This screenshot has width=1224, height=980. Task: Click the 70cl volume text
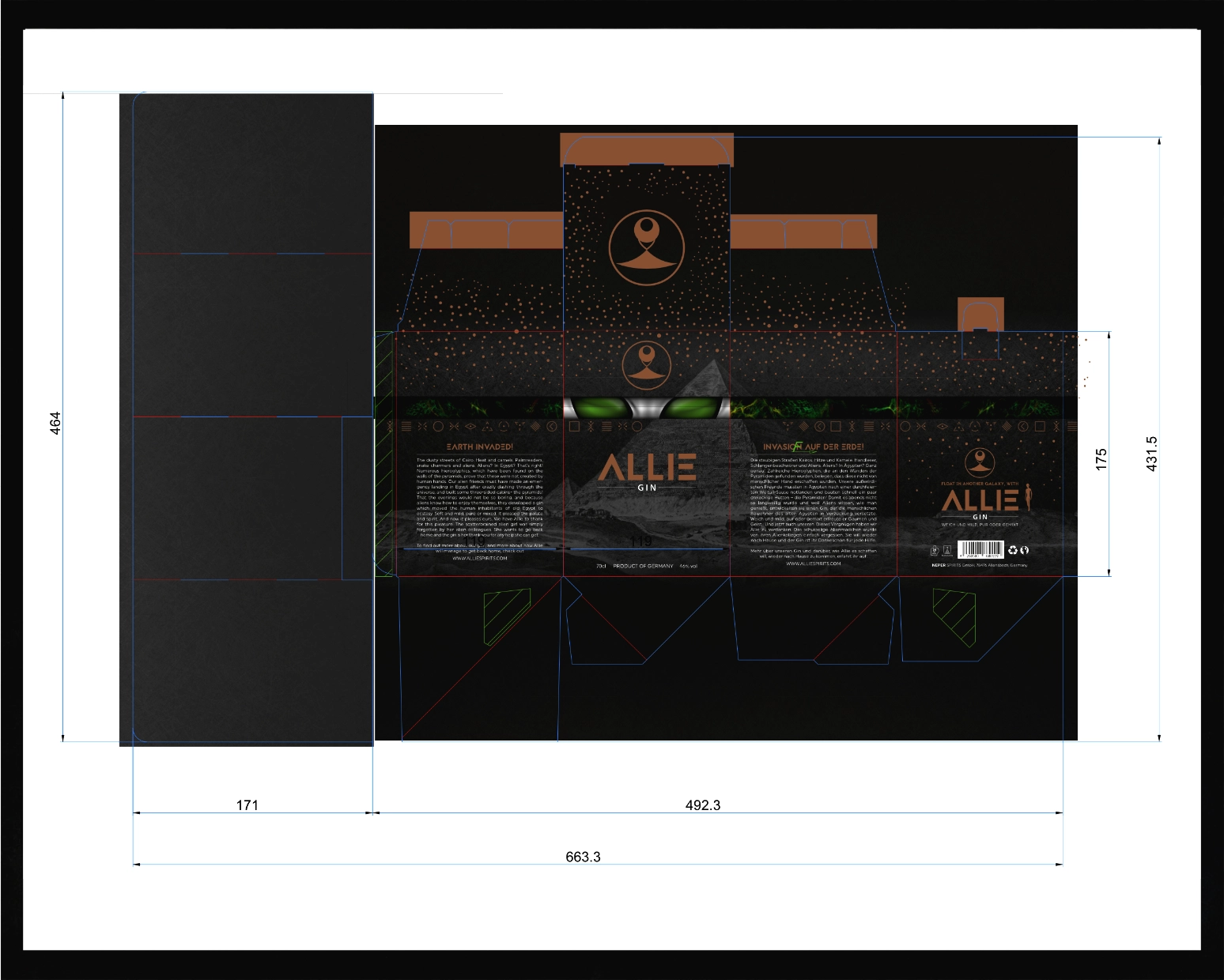[601, 566]
